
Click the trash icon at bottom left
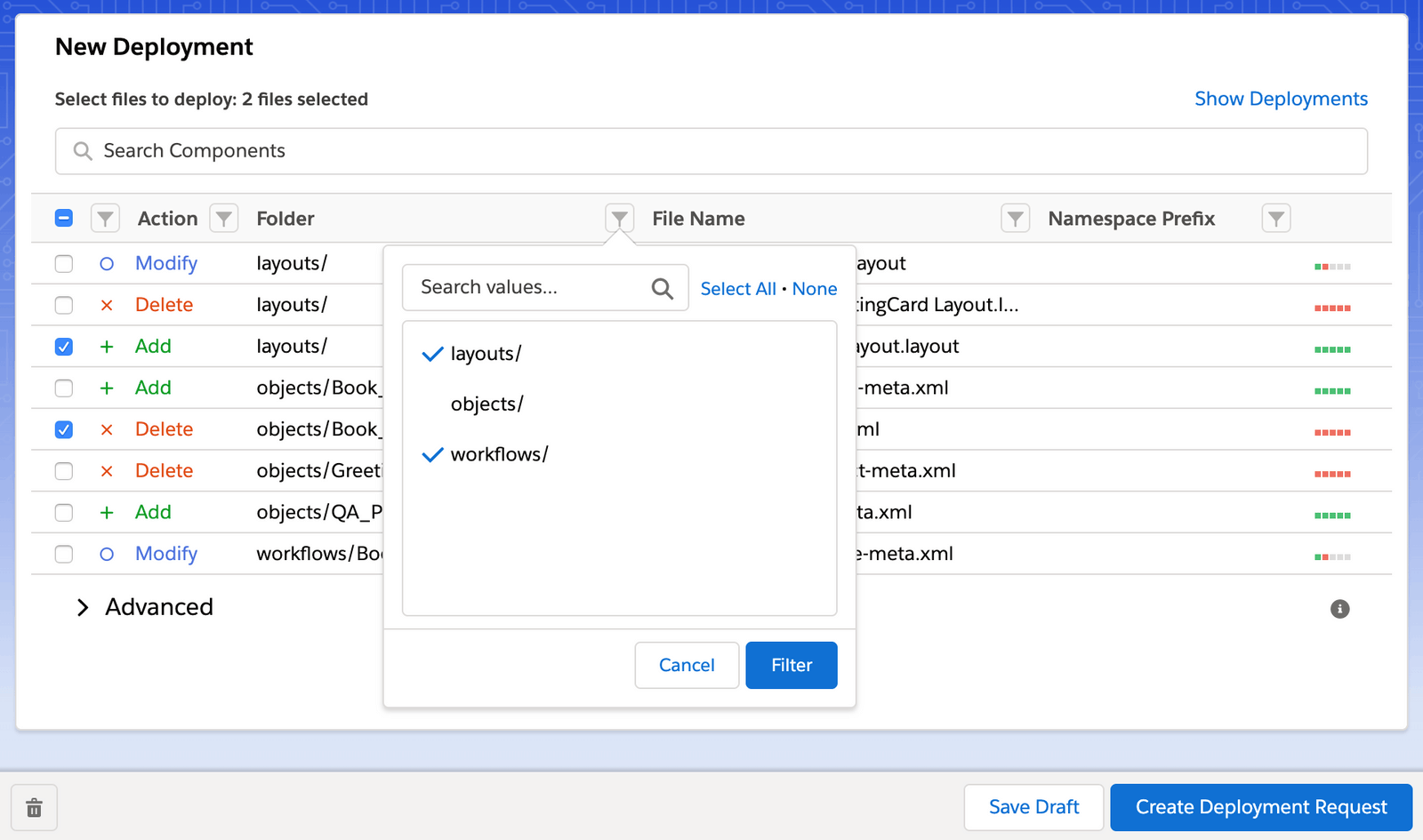(34, 807)
